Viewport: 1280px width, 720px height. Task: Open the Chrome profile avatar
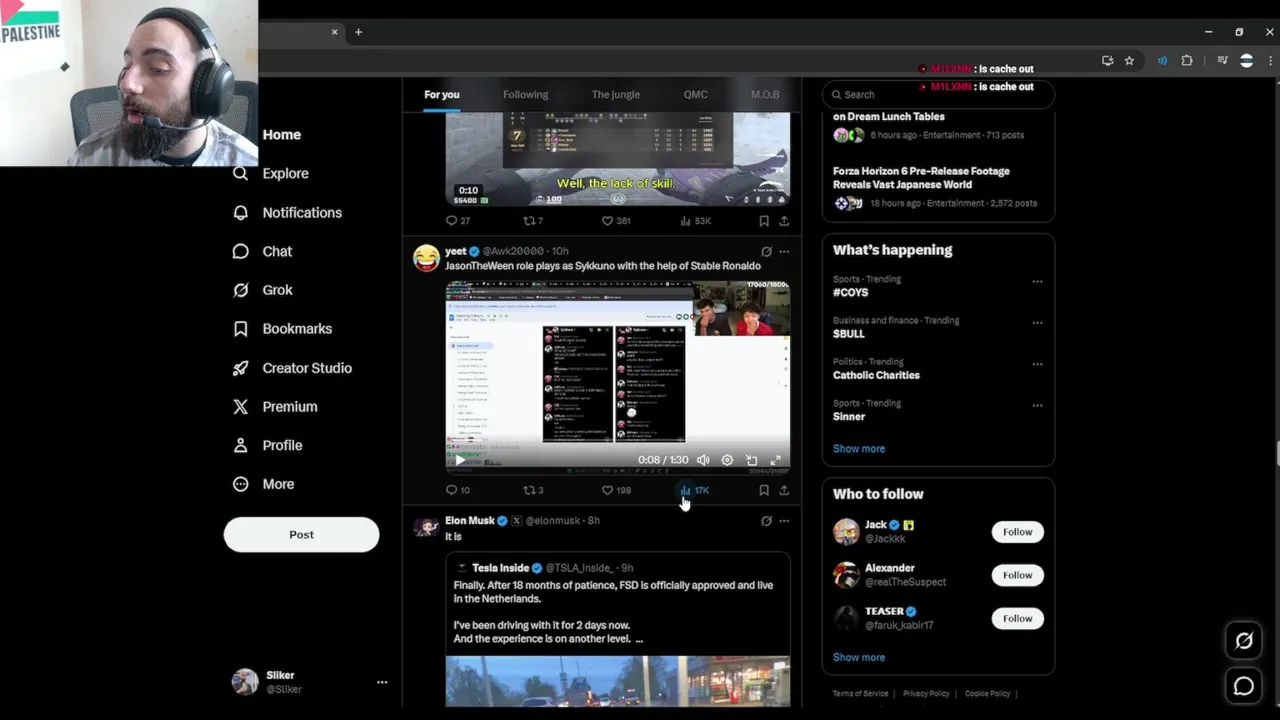1246,61
